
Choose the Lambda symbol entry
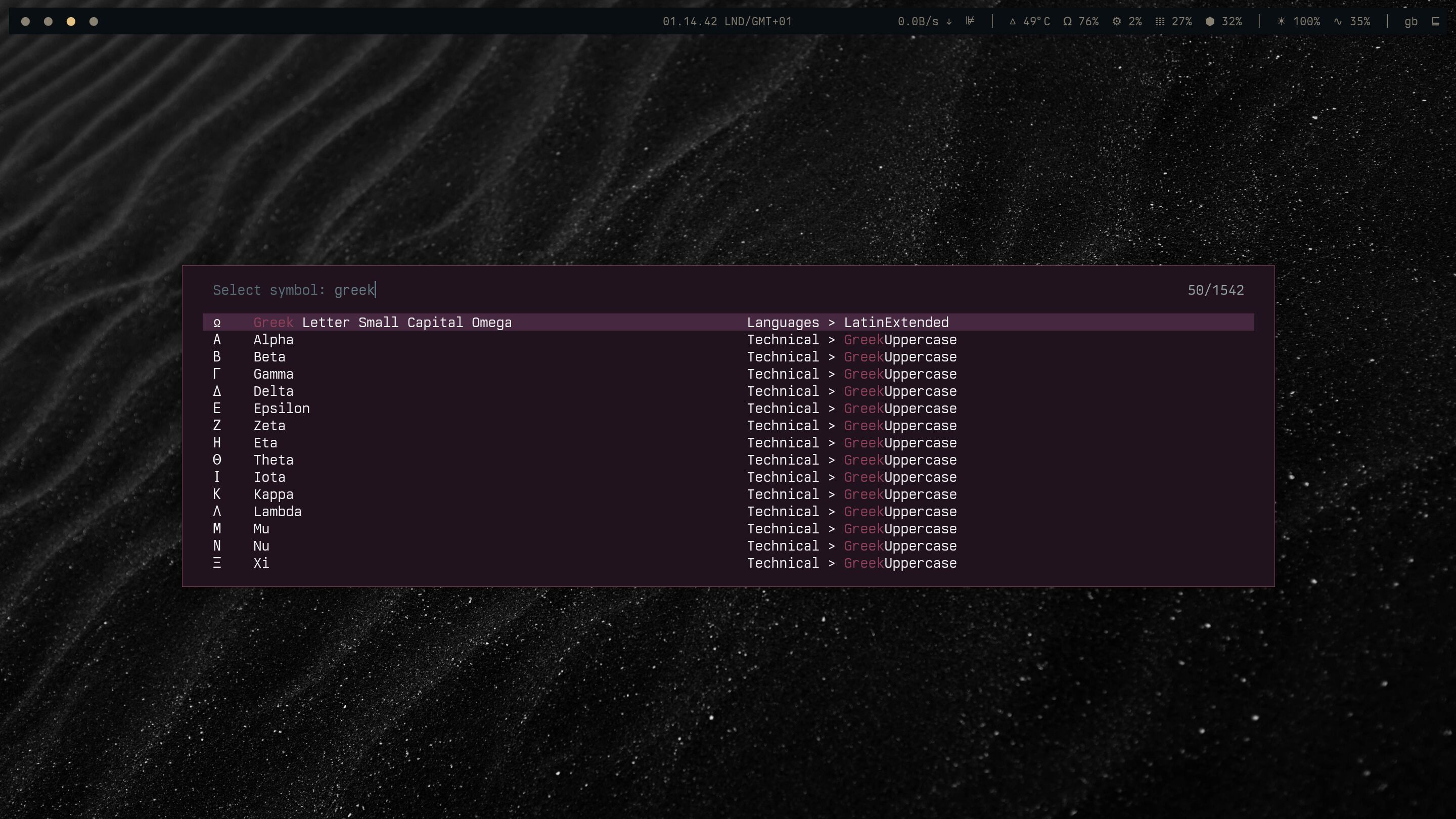tap(277, 512)
